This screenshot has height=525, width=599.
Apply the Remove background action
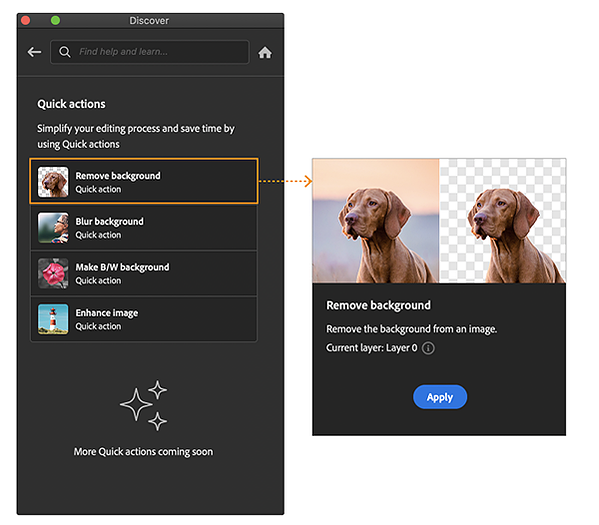coord(440,397)
